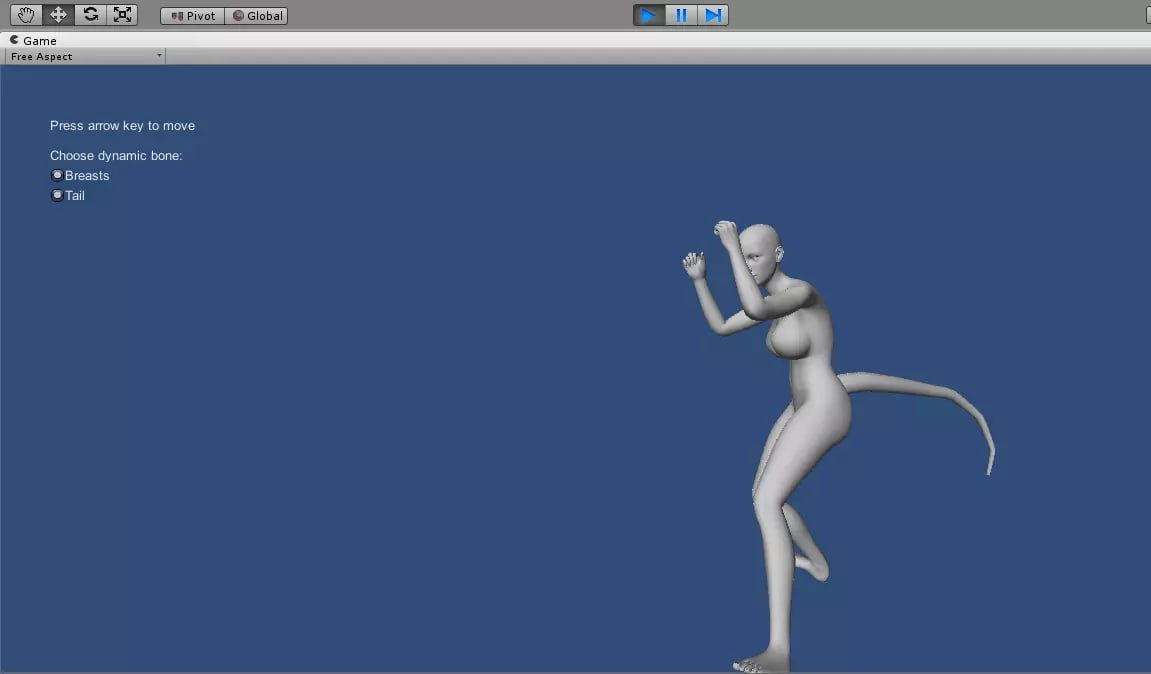This screenshot has height=674, width=1151.
Task: Select the Tail dynamic bone option
Action: pos(57,195)
